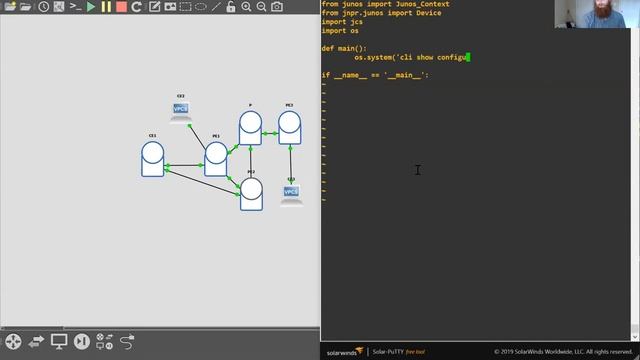Click the 'import os' line in terminal
This screenshot has width=640, height=360.
point(340,31)
